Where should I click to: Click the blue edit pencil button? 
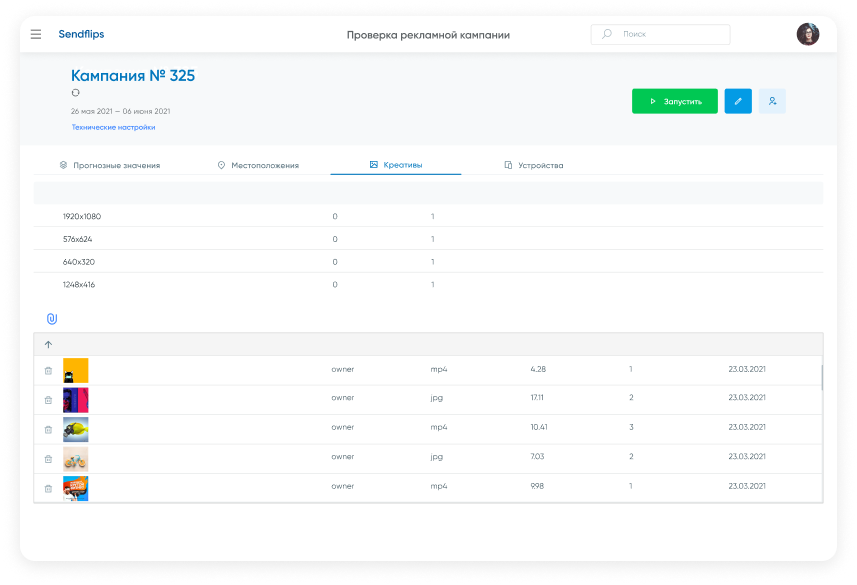[737, 101]
